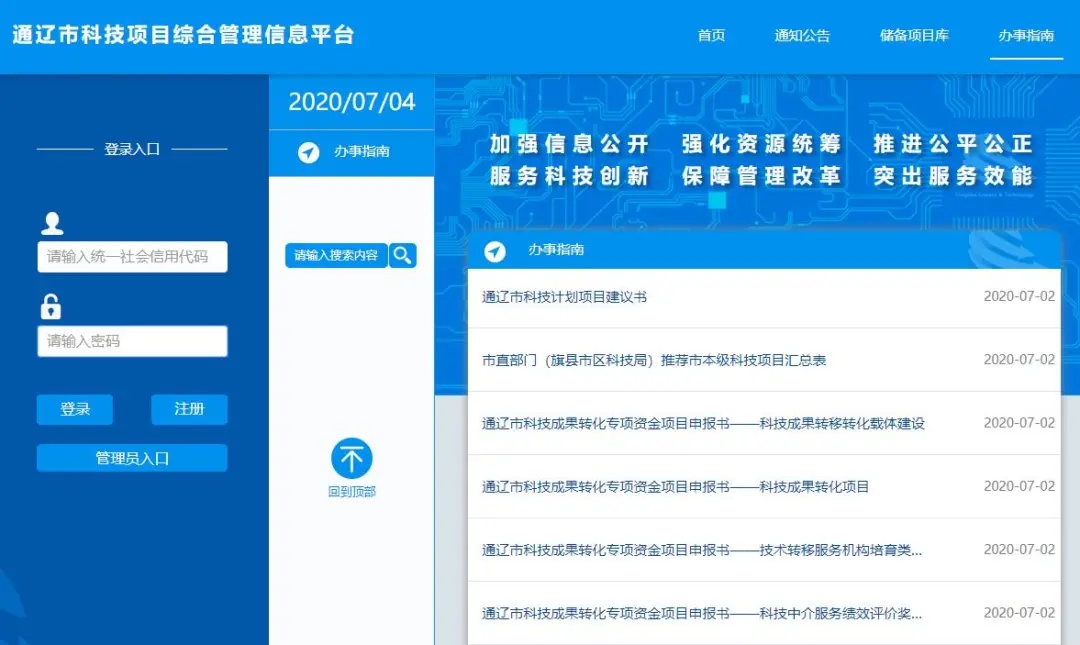The width and height of the screenshot is (1080, 645).
Task: Click the search magnifier icon
Action: [403, 256]
